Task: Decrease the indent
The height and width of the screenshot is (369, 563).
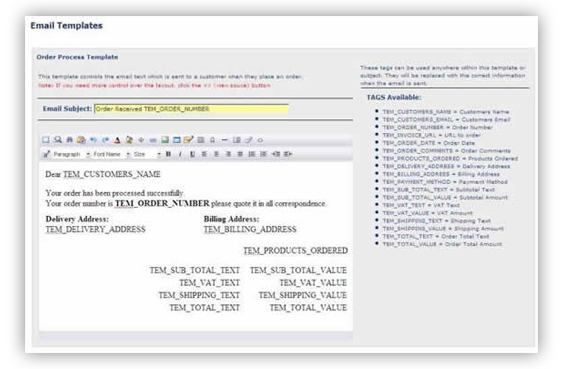Action: (x=276, y=154)
